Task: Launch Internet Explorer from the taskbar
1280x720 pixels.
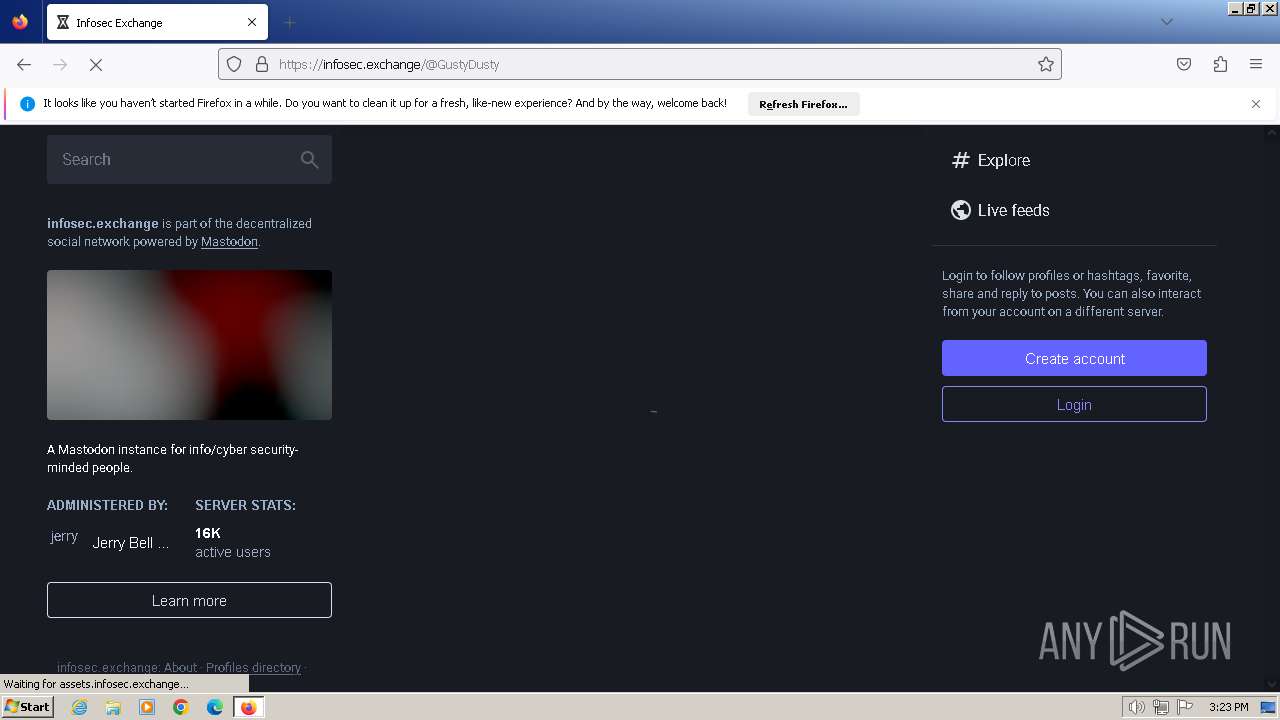Action: coord(79,707)
